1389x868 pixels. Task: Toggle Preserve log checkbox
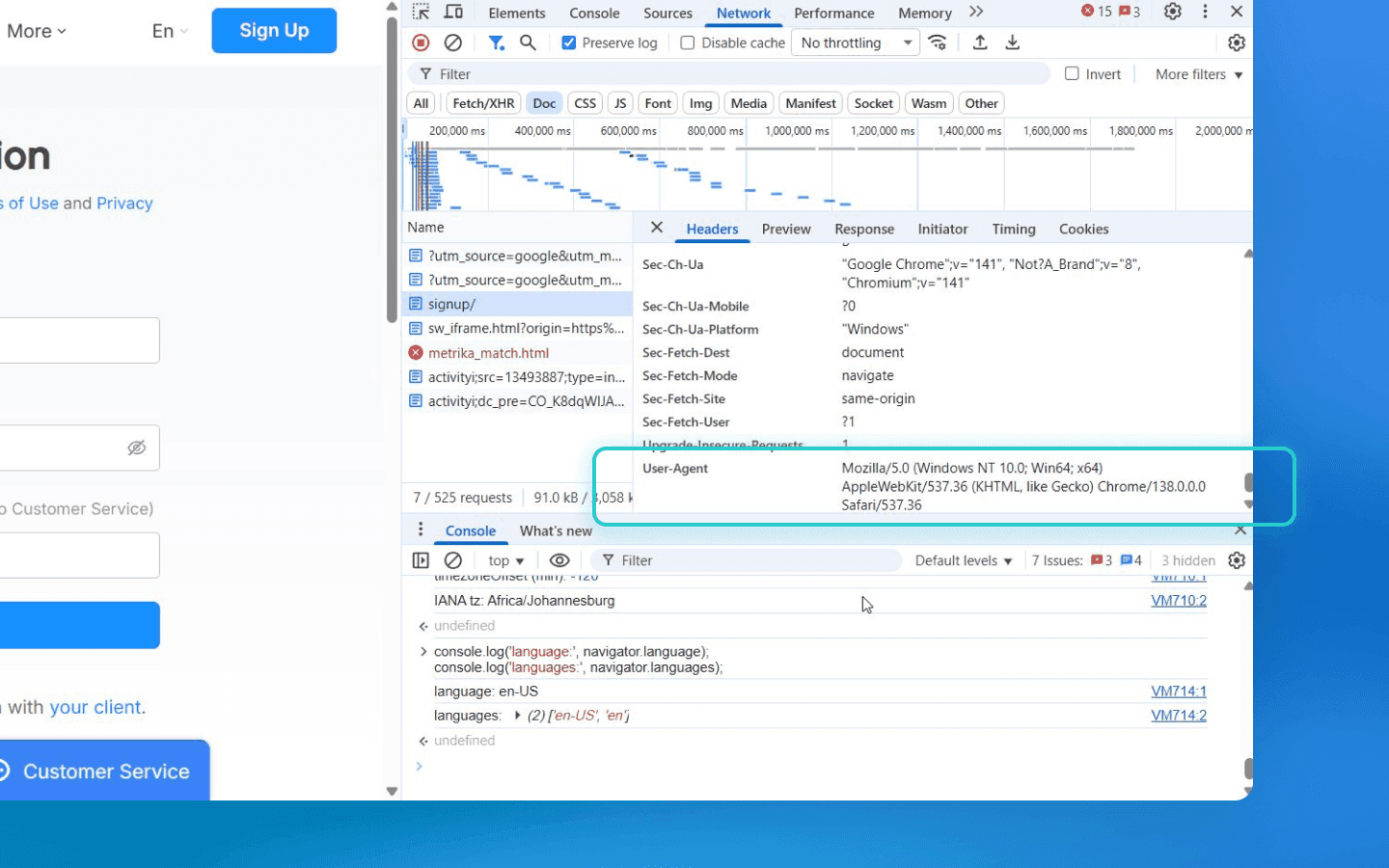(569, 42)
